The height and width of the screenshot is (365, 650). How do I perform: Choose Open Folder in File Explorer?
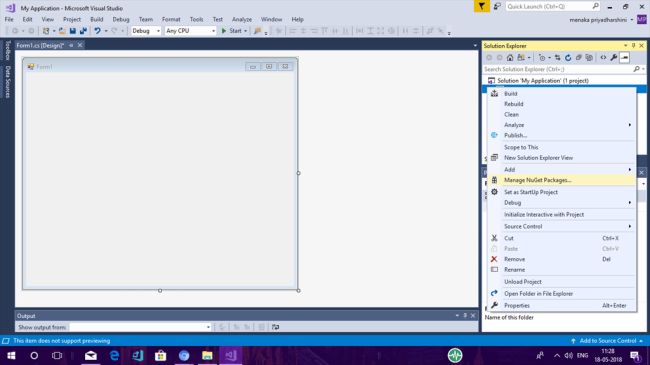tap(562, 294)
